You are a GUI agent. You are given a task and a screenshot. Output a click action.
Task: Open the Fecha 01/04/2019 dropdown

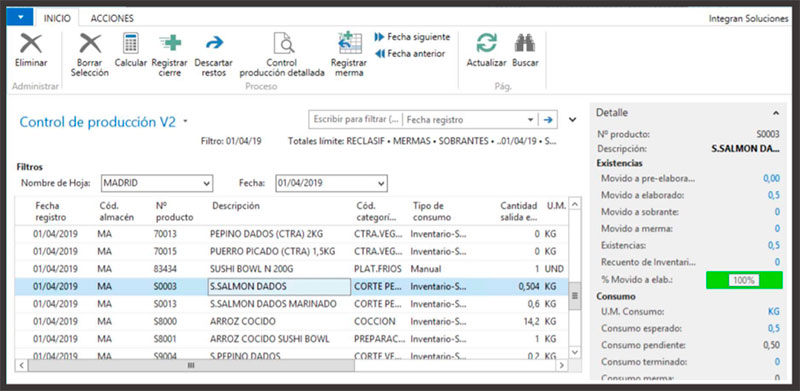point(381,183)
